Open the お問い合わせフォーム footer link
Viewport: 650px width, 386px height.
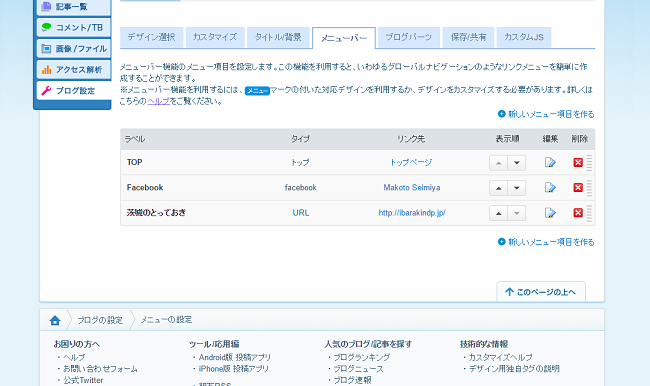coord(100,369)
